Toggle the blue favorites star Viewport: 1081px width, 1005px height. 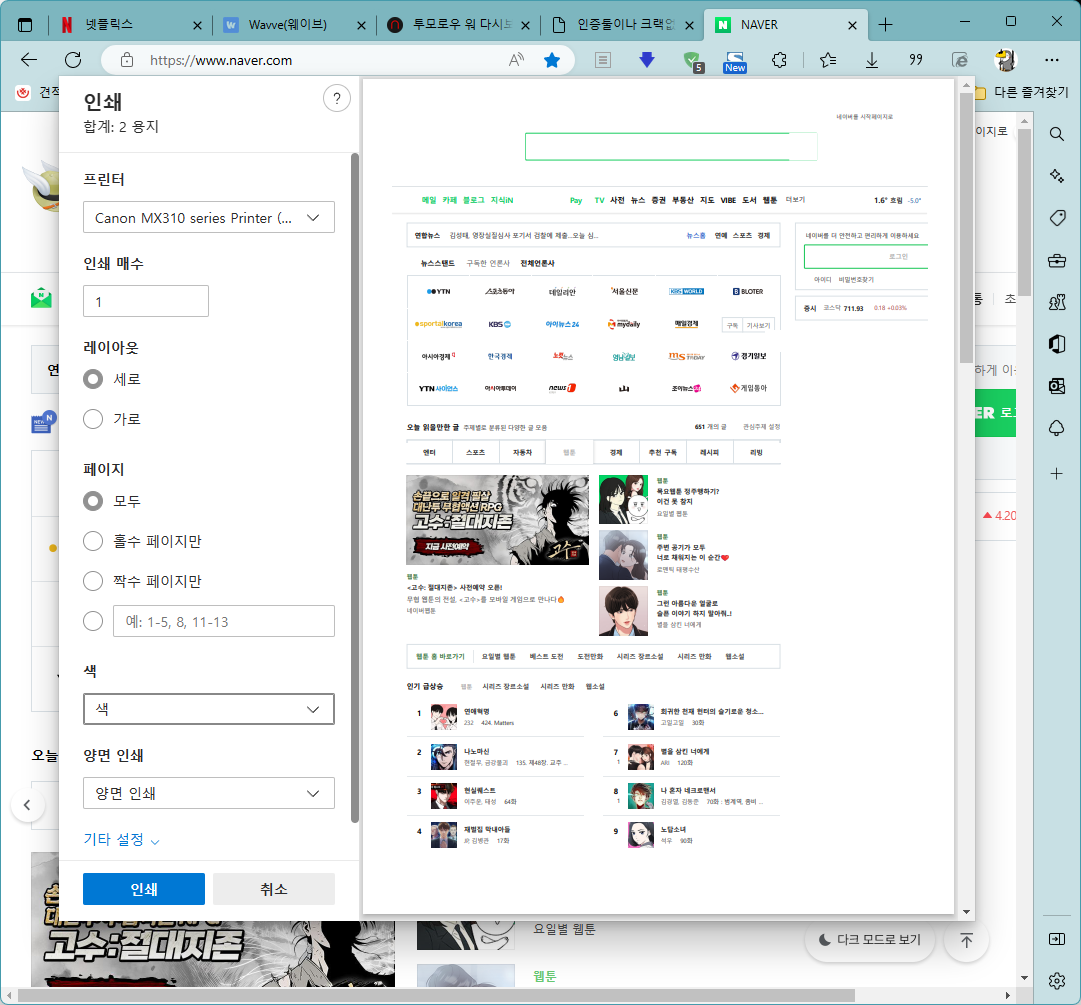point(552,60)
